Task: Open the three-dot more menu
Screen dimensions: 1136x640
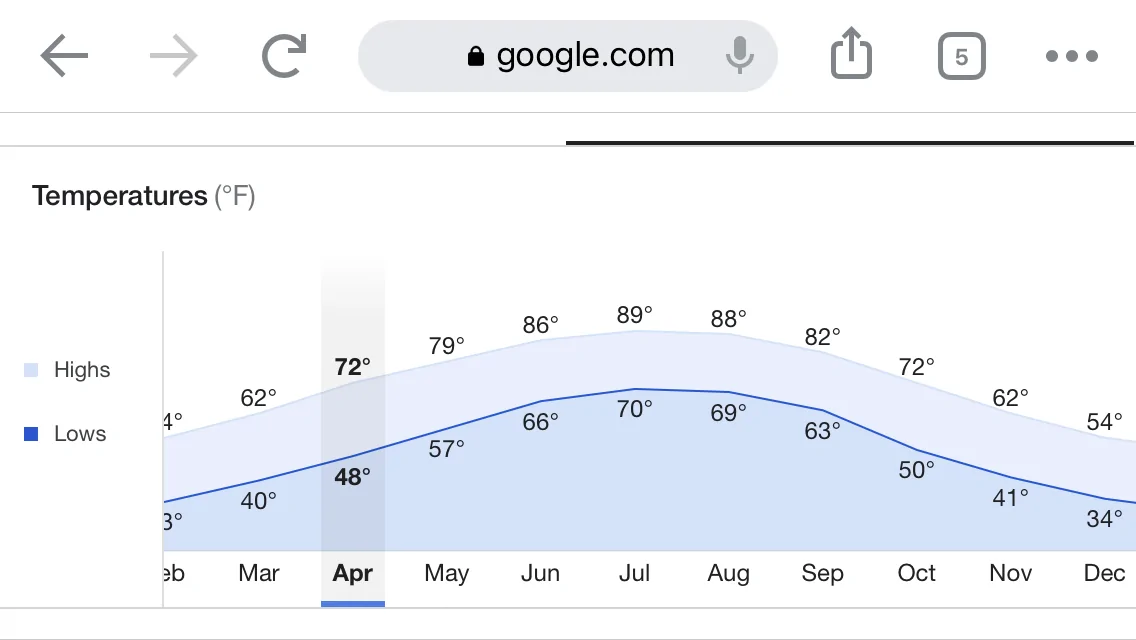Action: pyautogui.click(x=1072, y=56)
